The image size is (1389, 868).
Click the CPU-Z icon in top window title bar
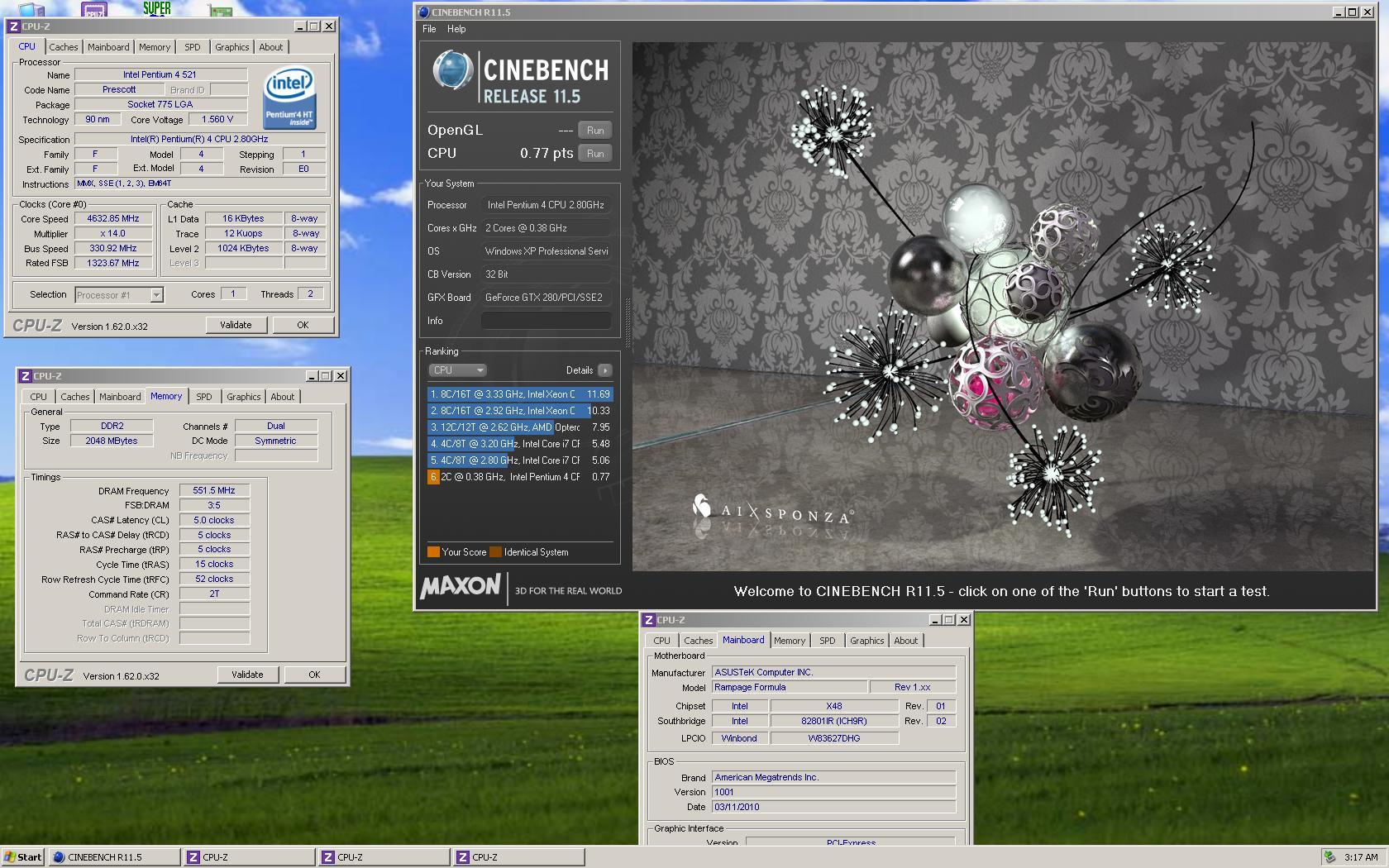14,26
